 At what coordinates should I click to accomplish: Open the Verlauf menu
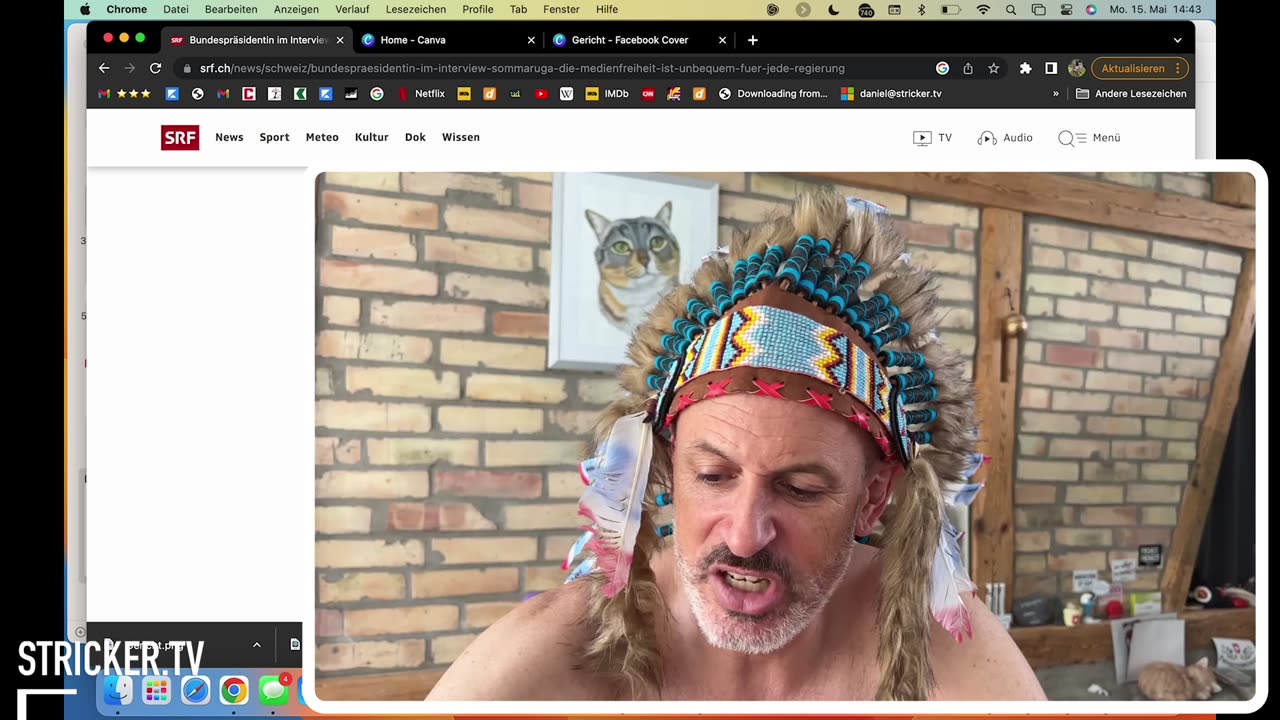click(352, 10)
